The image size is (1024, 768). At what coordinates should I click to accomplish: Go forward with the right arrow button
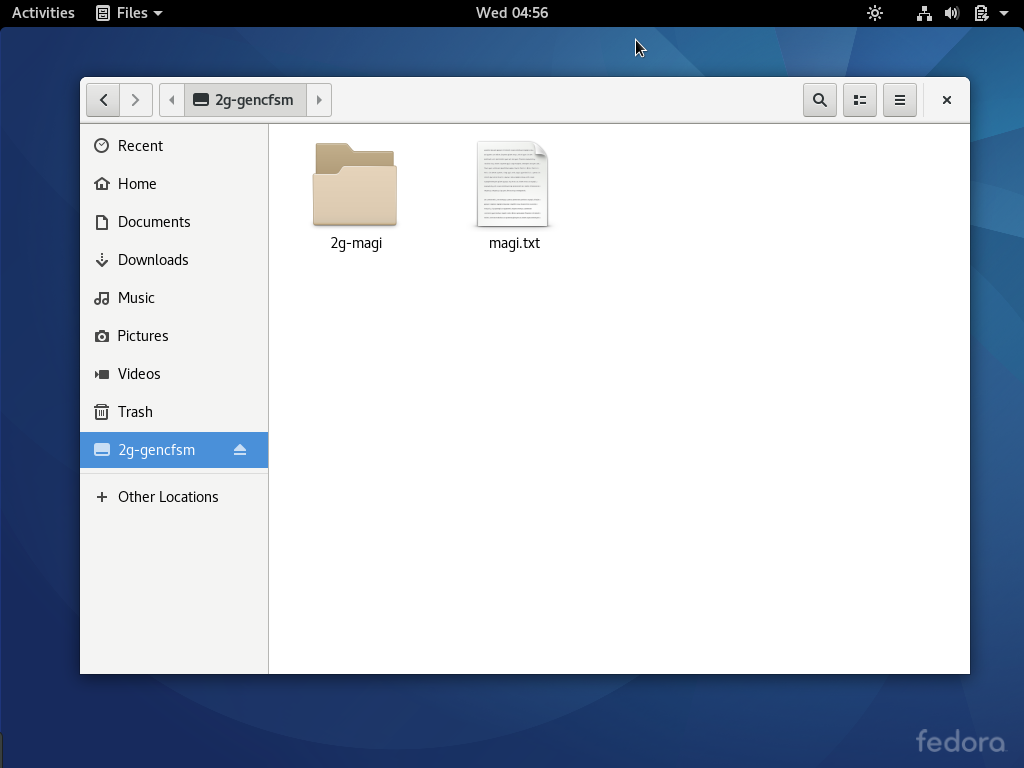point(136,100)
